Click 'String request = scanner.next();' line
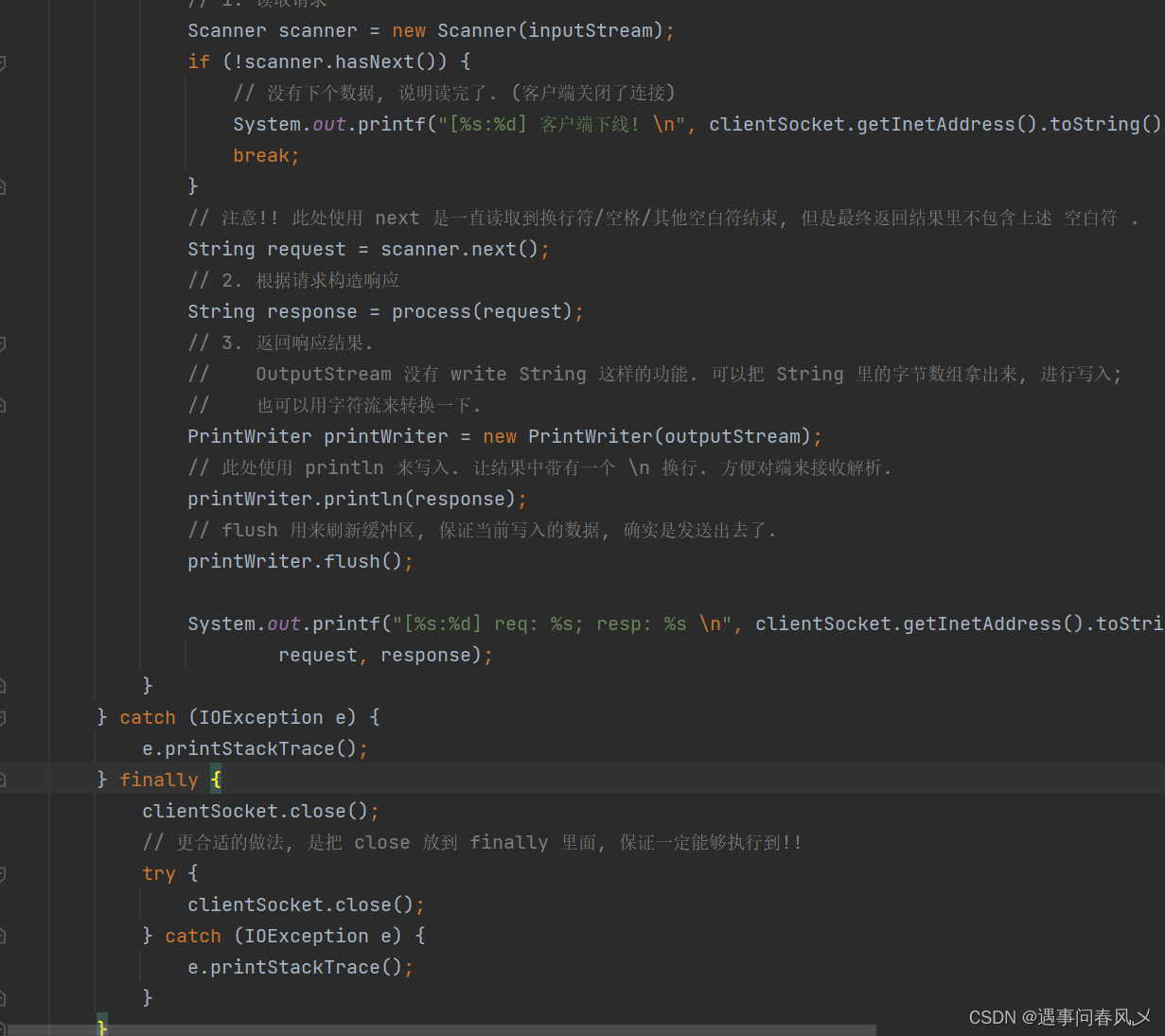This screenshot has height=1036, width=1165. [x=368, y=250]
